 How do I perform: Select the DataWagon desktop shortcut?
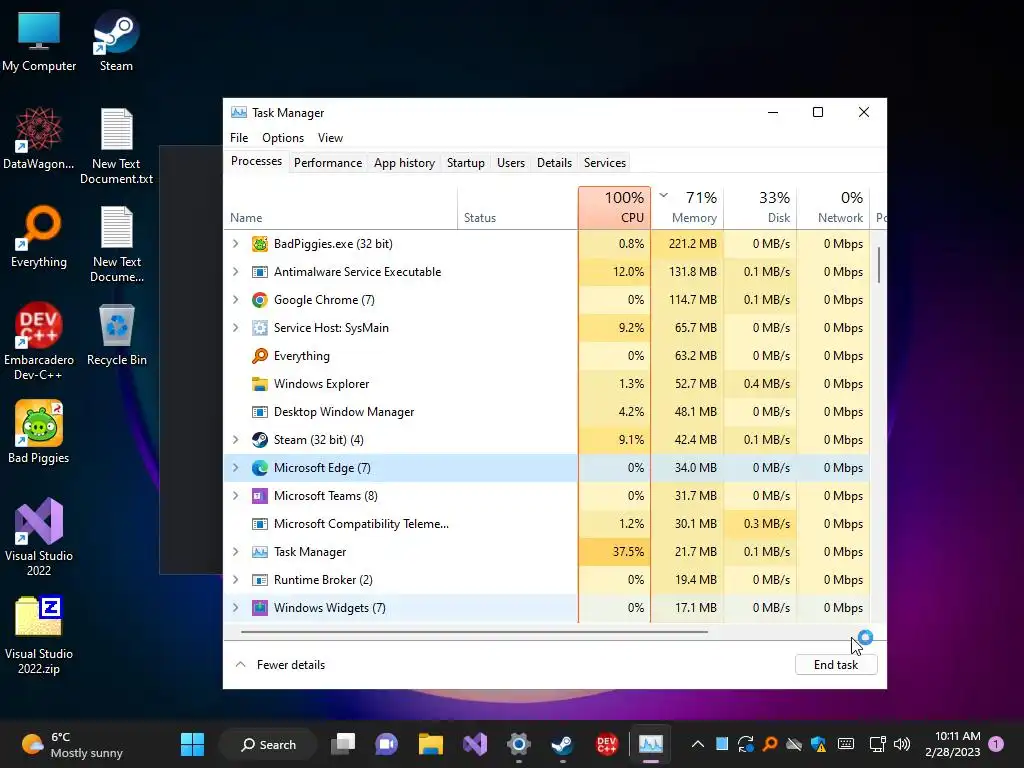coord(39,138)
